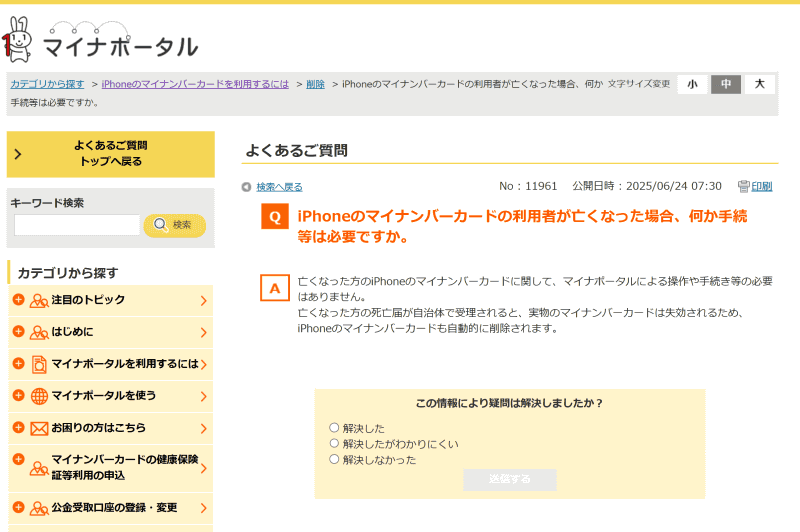This screenshot has width=800, height=532.
Task: Click chevron on よくあるご質問トップへ戻る banner
Action: point(18,154)
